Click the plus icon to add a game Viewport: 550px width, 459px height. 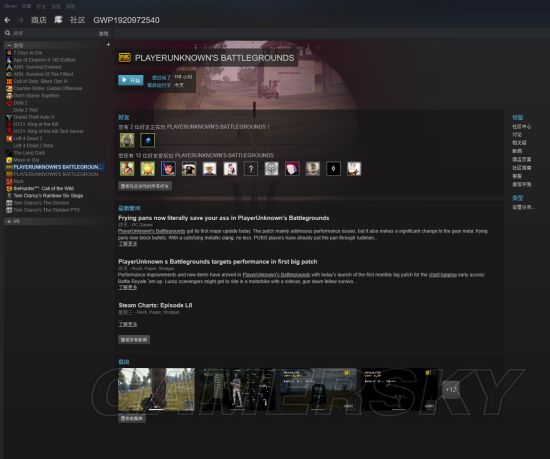108,45
